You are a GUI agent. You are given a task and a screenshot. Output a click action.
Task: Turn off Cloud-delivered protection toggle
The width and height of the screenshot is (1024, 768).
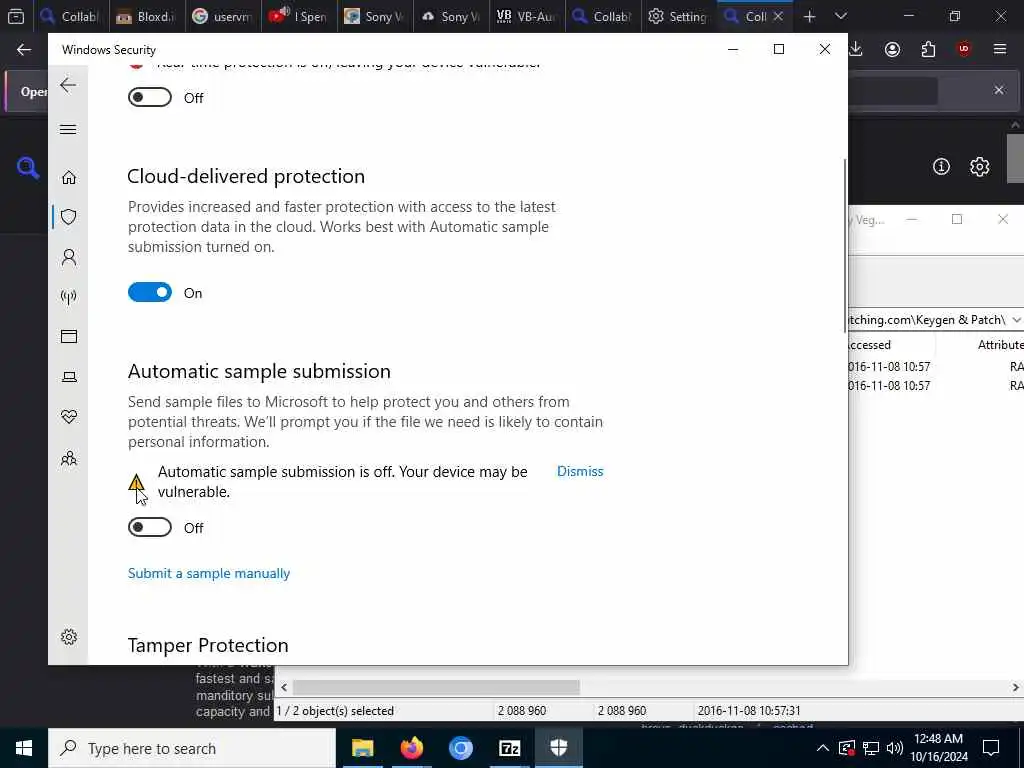(x=150, y=293)
